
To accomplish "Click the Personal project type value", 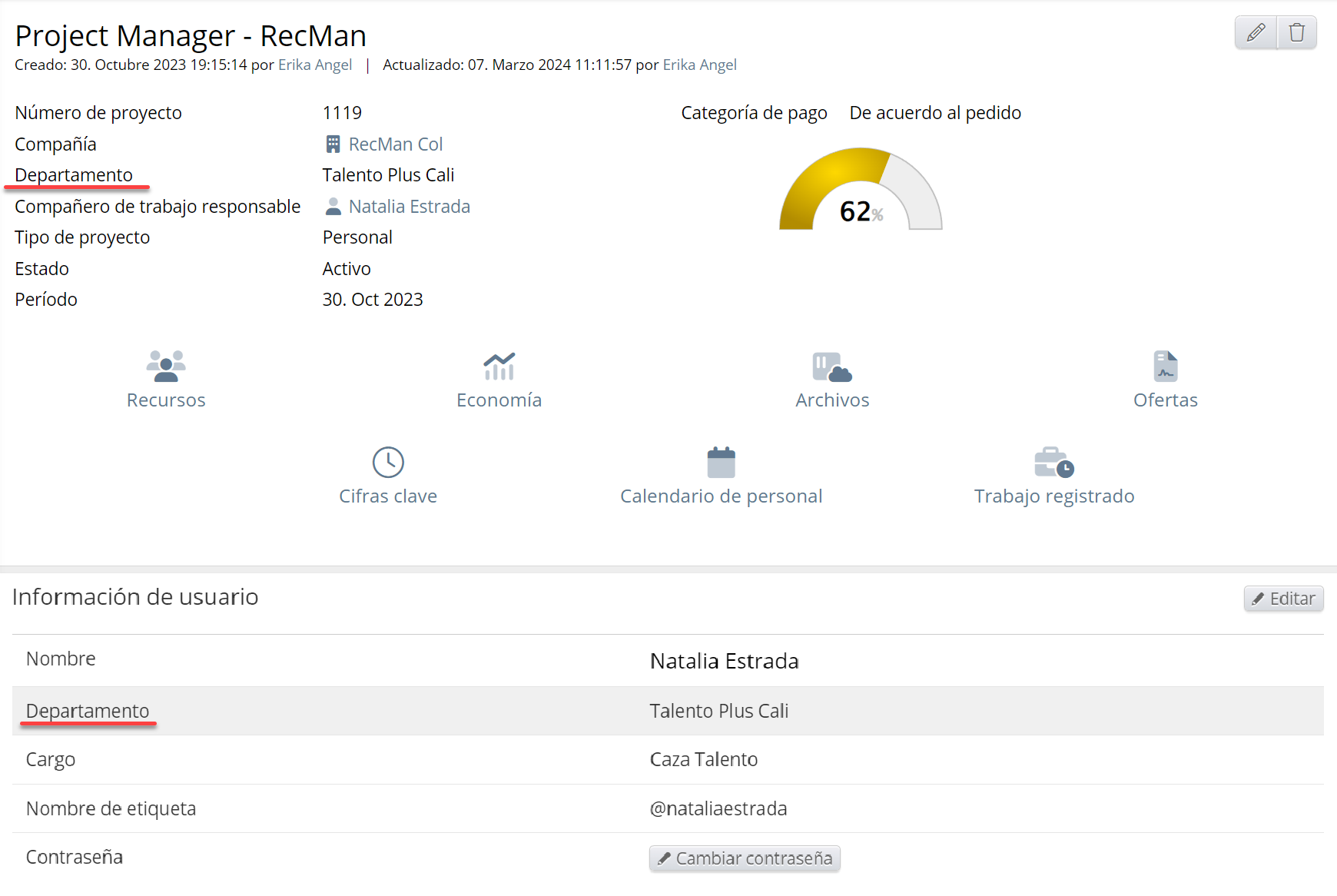I will (357, 237).
